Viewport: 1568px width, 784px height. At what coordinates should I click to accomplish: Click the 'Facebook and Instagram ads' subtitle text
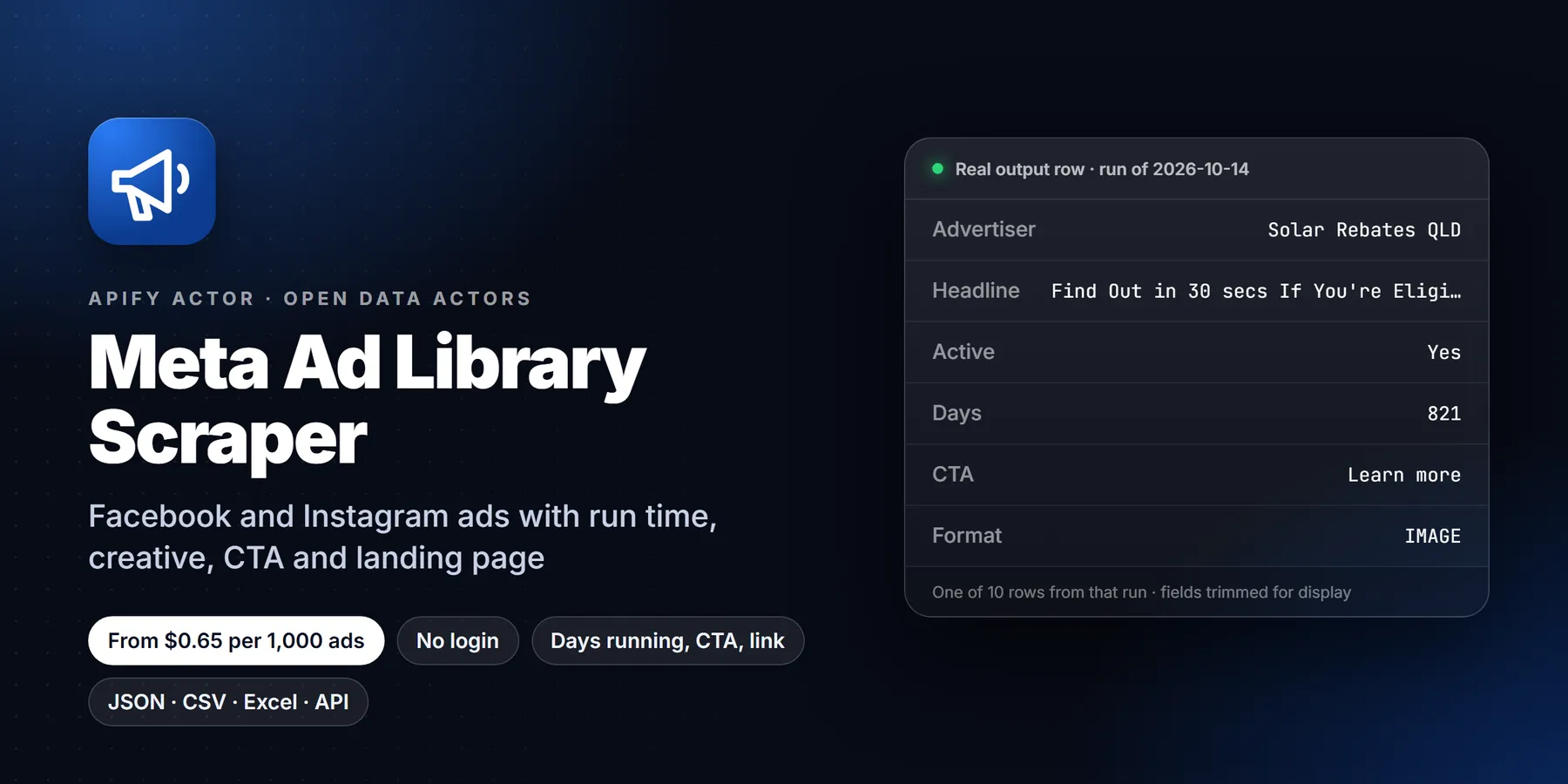[402, 537]
